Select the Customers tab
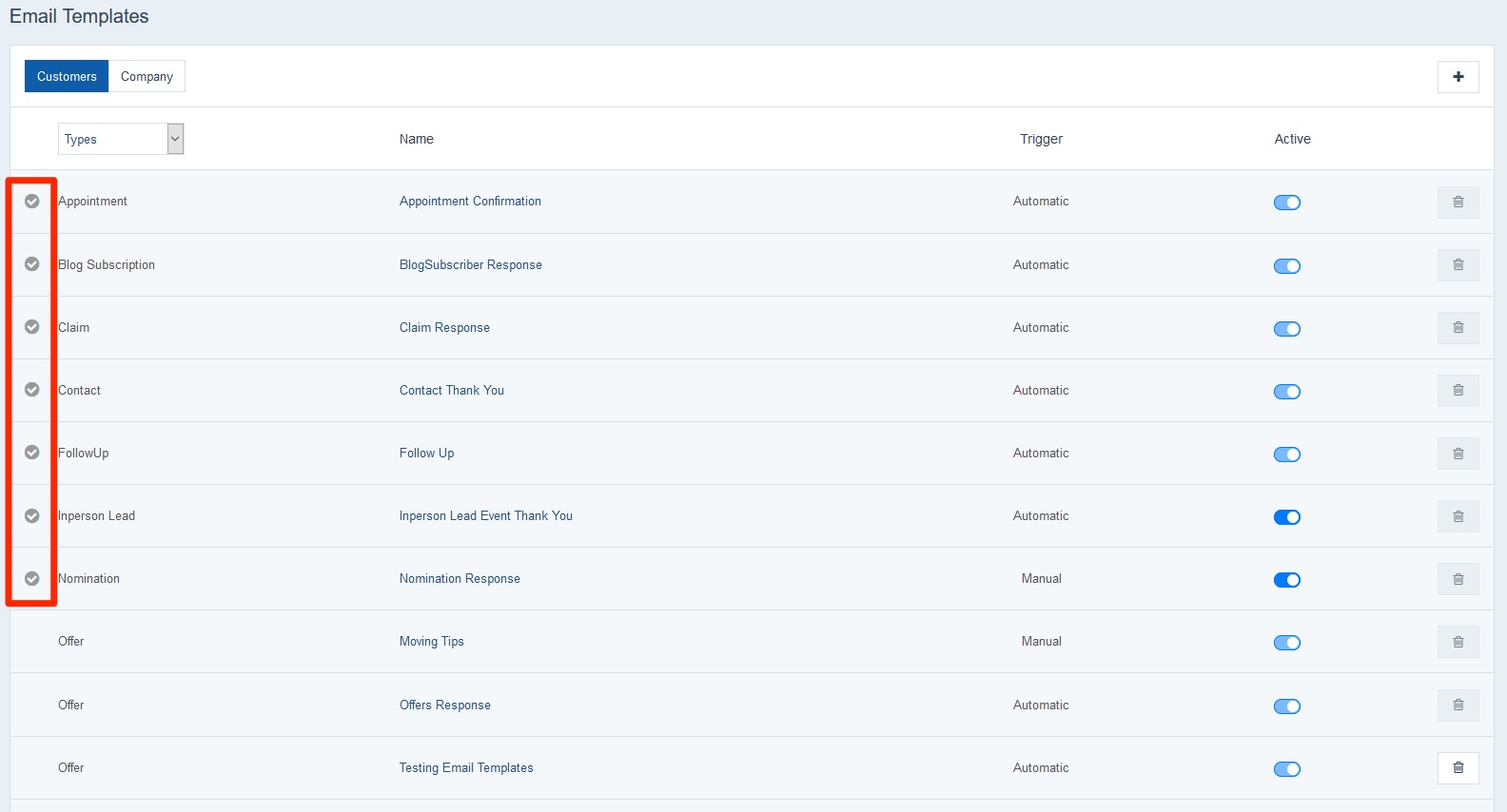The width and height of the screenshot is (1507, 812). 67,77
